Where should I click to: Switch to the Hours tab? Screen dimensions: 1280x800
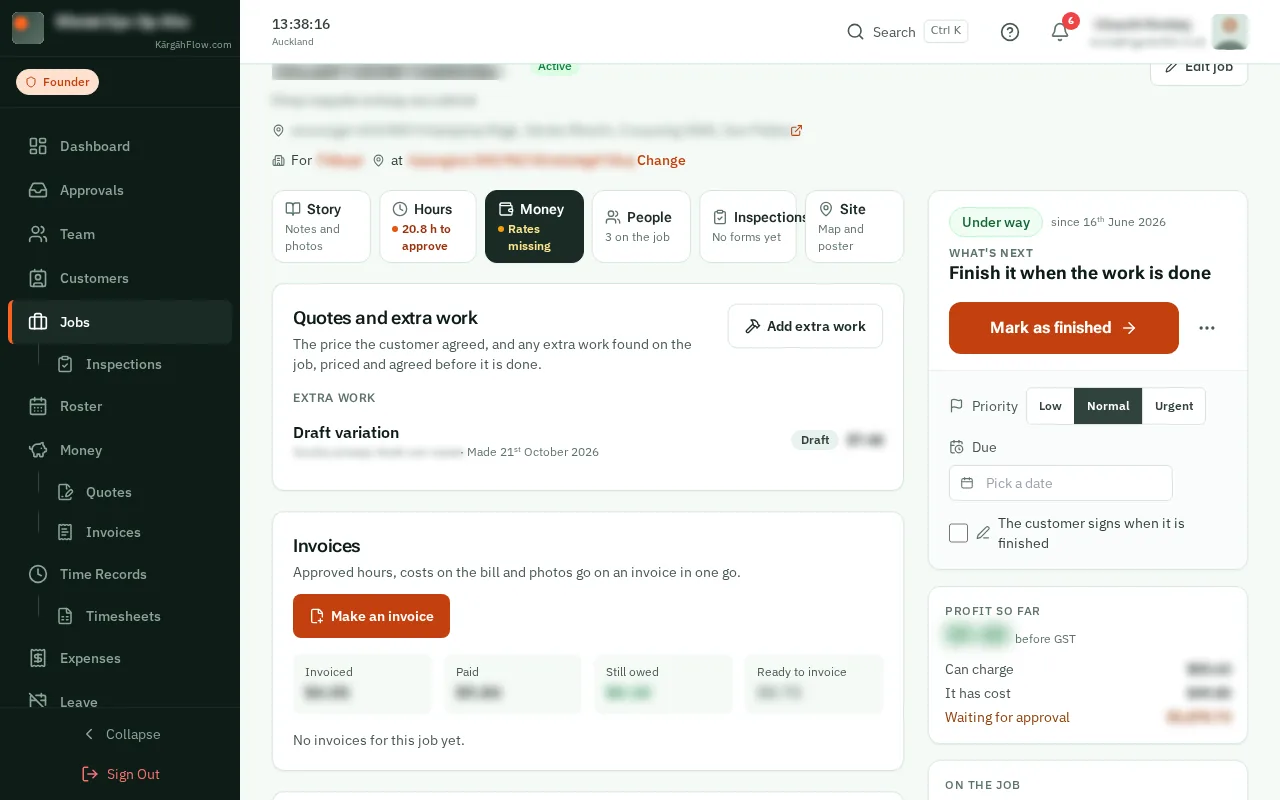428,227
